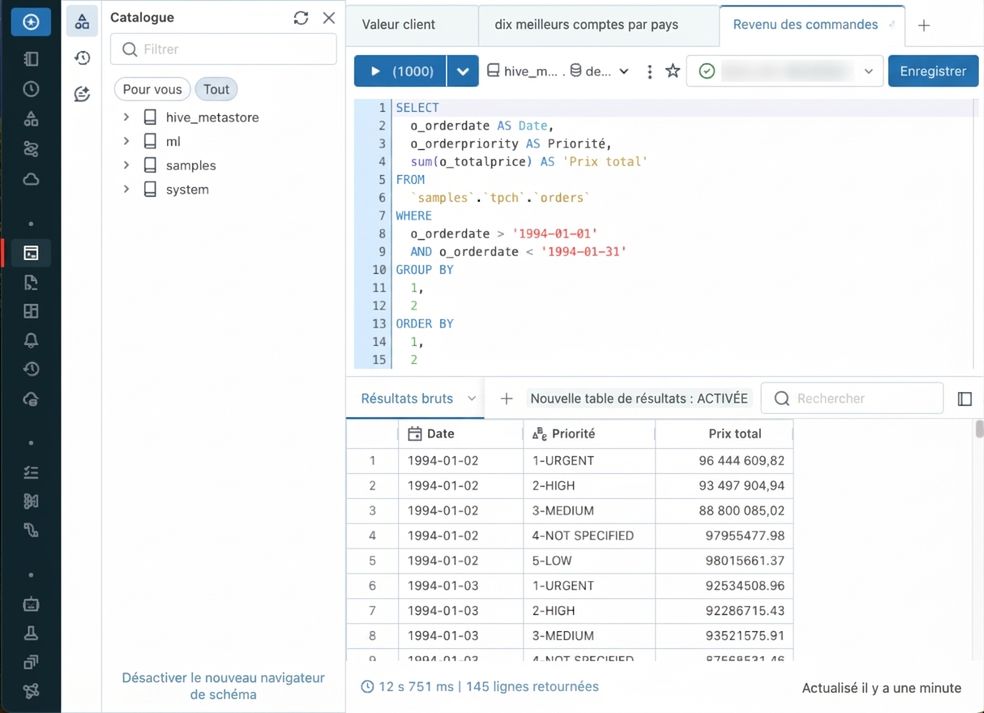Favorite the query with star icon
This screenshot has width=984, height=713.
click(x=673, y=71)
